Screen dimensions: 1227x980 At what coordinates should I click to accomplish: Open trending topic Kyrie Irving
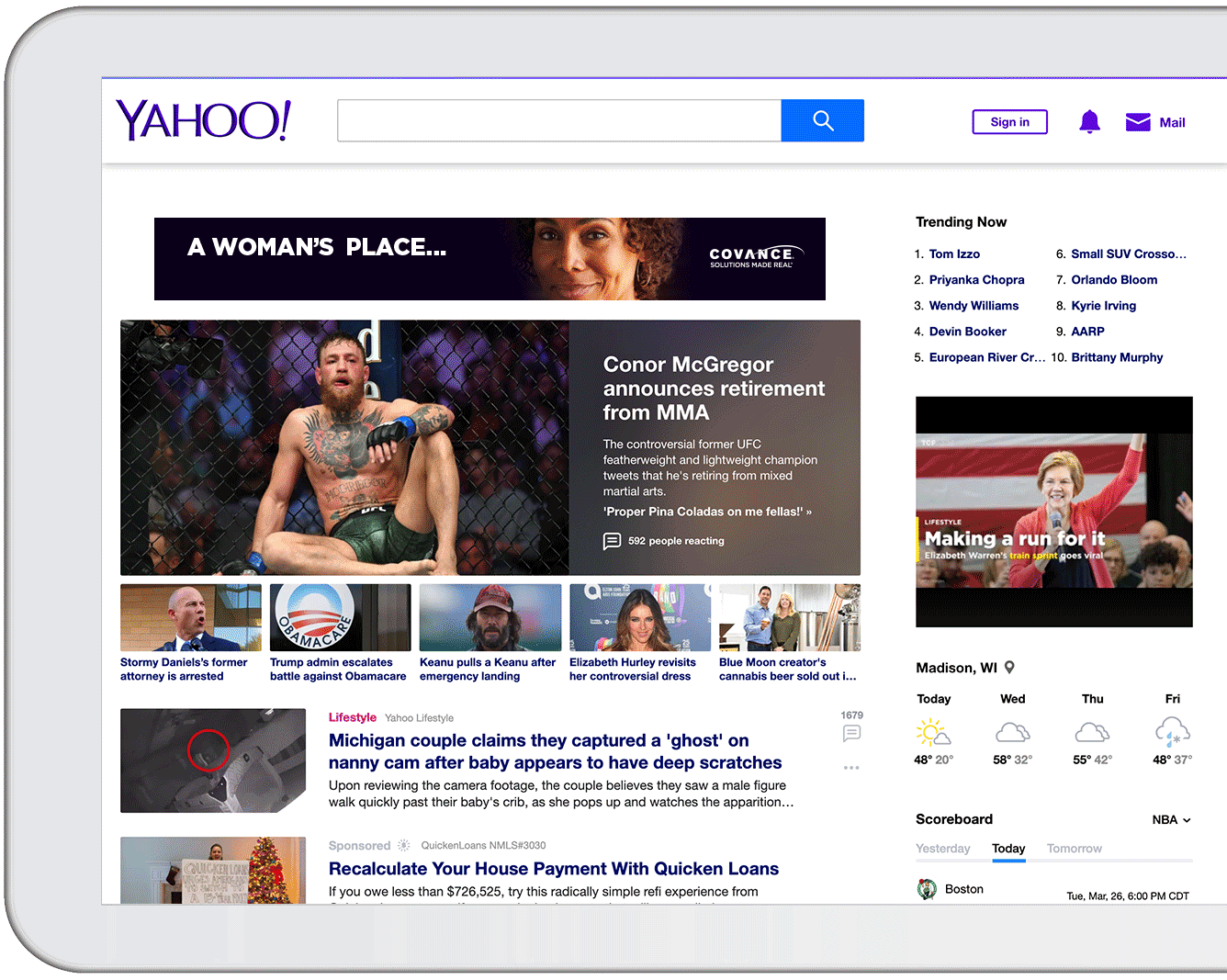[1104, 305]
